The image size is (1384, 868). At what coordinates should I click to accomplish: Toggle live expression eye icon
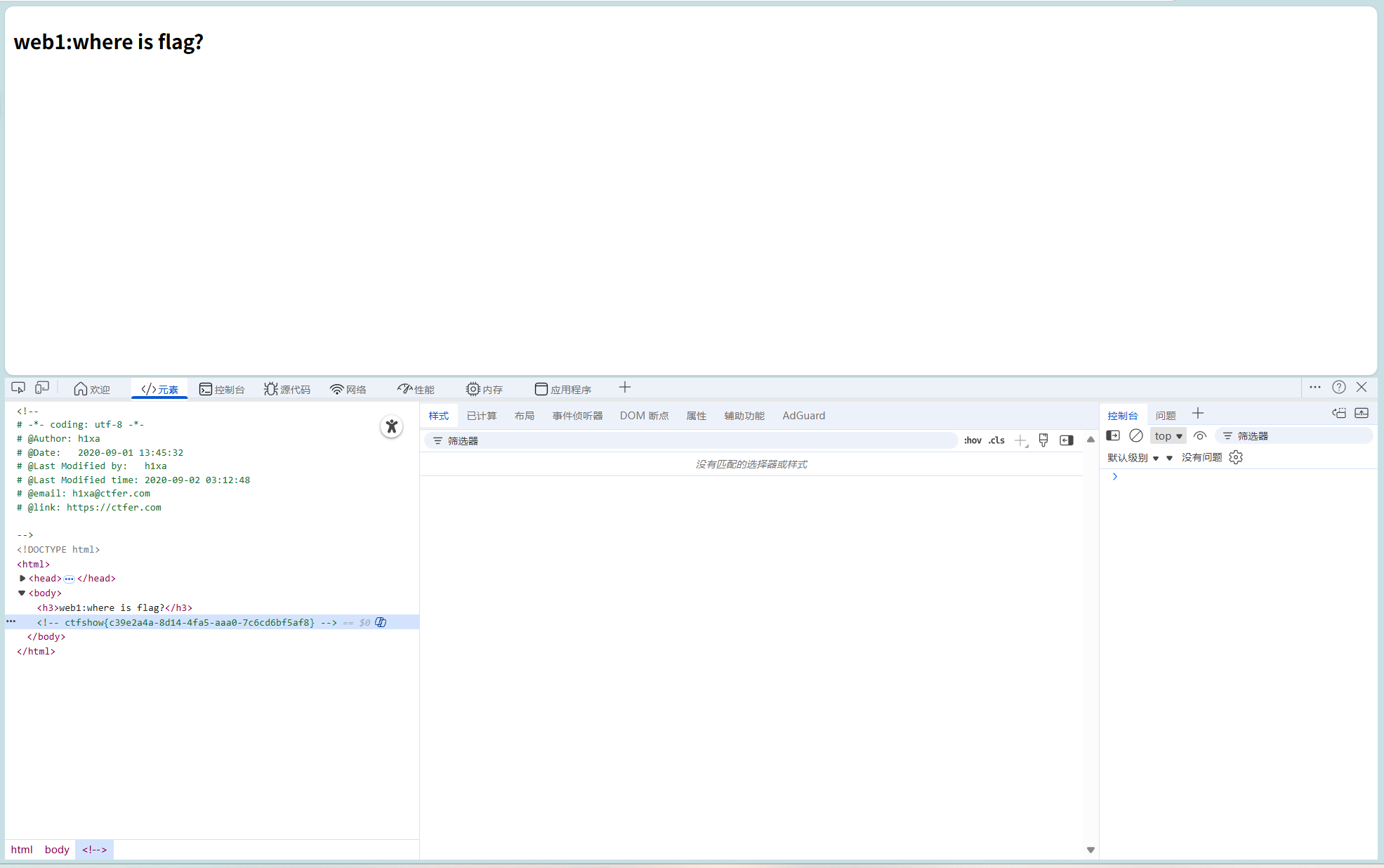(x=1199, y=436)
